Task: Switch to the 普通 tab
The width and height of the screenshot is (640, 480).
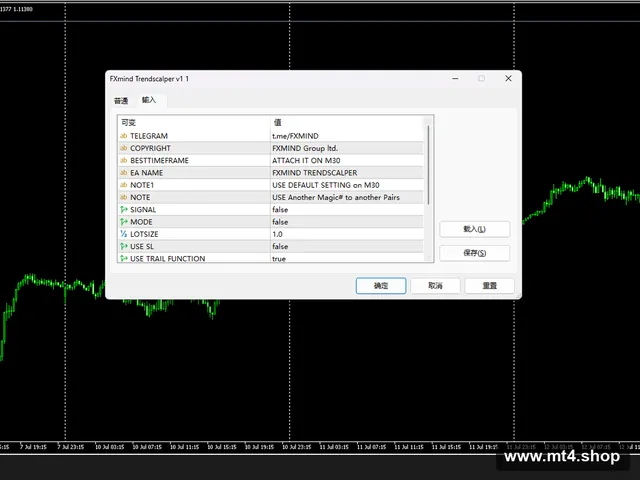Action: click(121, 100)
